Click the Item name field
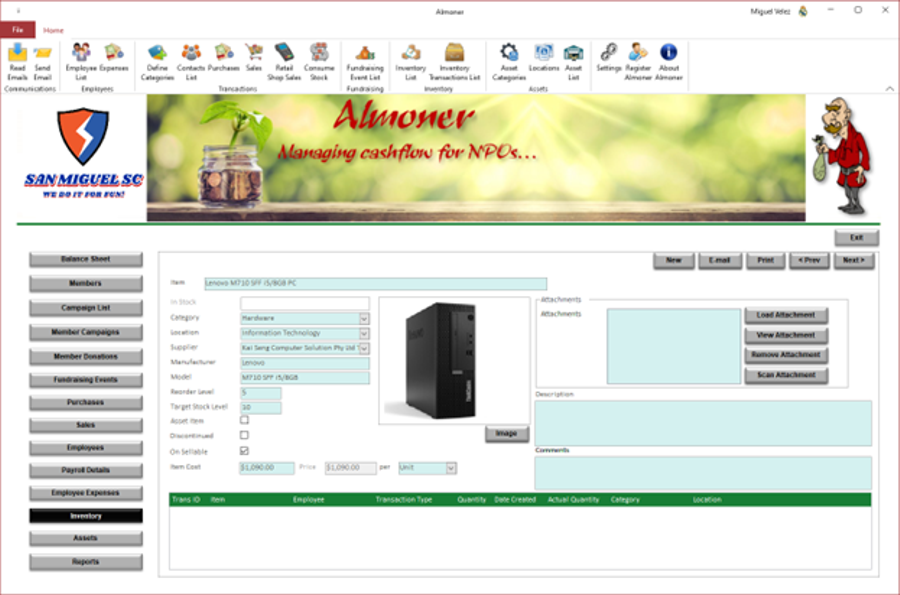This screenshot has height=595, width=900. (375, 283)
